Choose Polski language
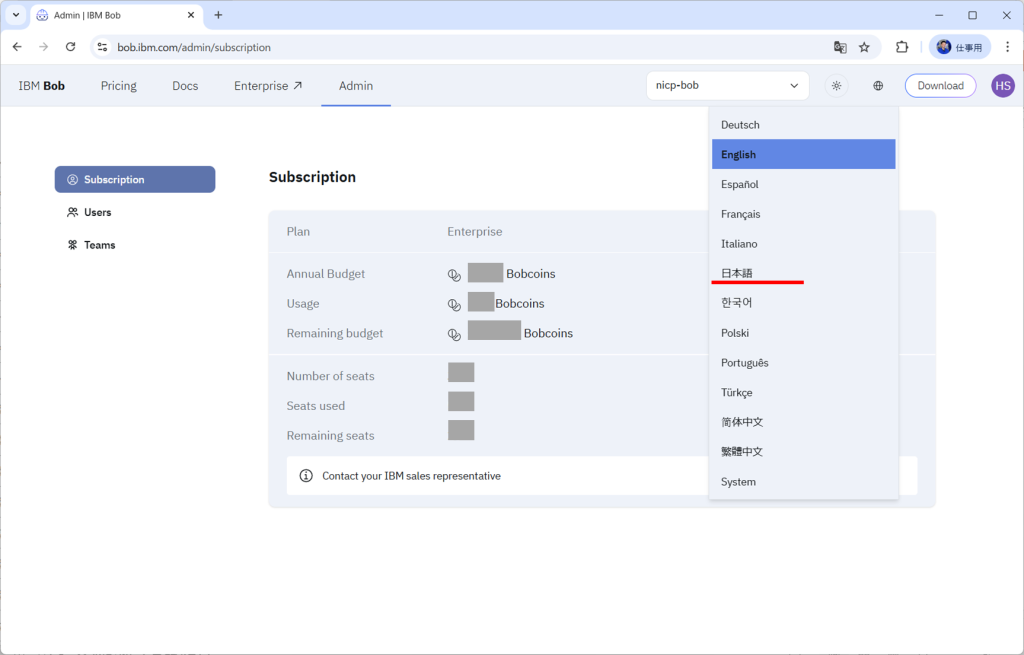1024x655 pixels. tap(804, 333)
